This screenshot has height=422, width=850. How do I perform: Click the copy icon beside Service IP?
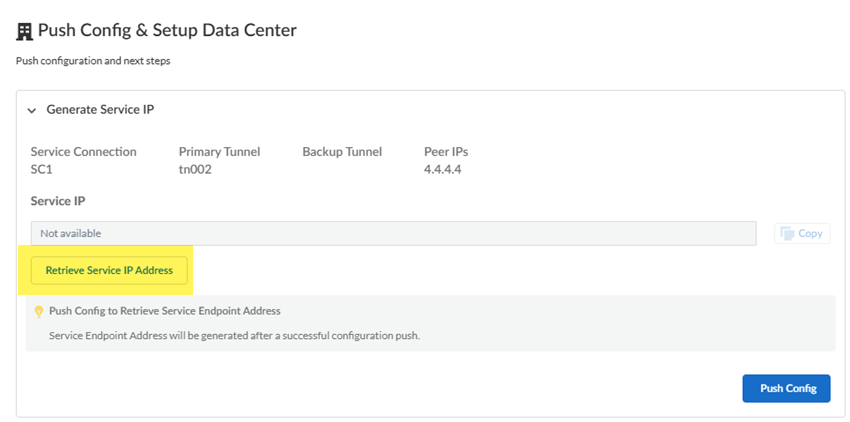tap(788, 233)
